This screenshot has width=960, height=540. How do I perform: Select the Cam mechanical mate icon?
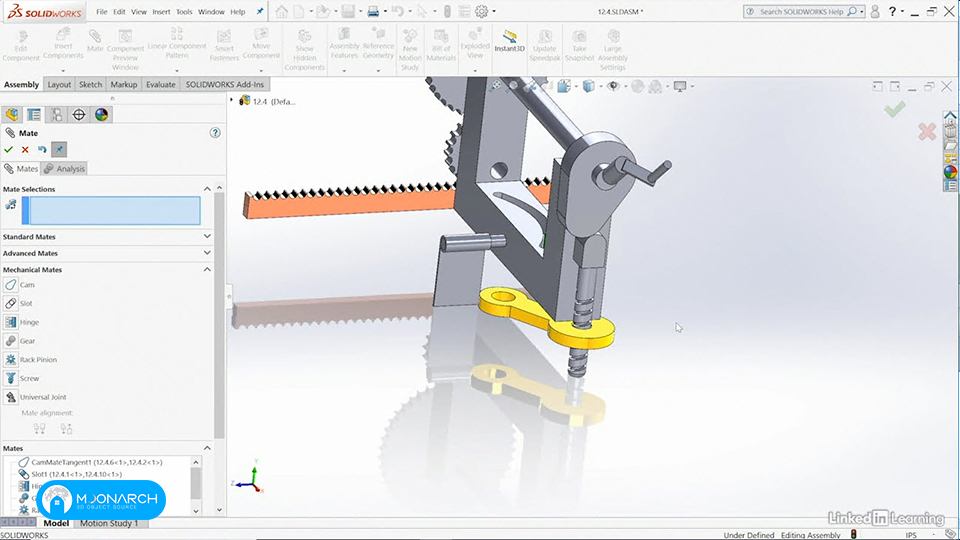click(10, 285)
